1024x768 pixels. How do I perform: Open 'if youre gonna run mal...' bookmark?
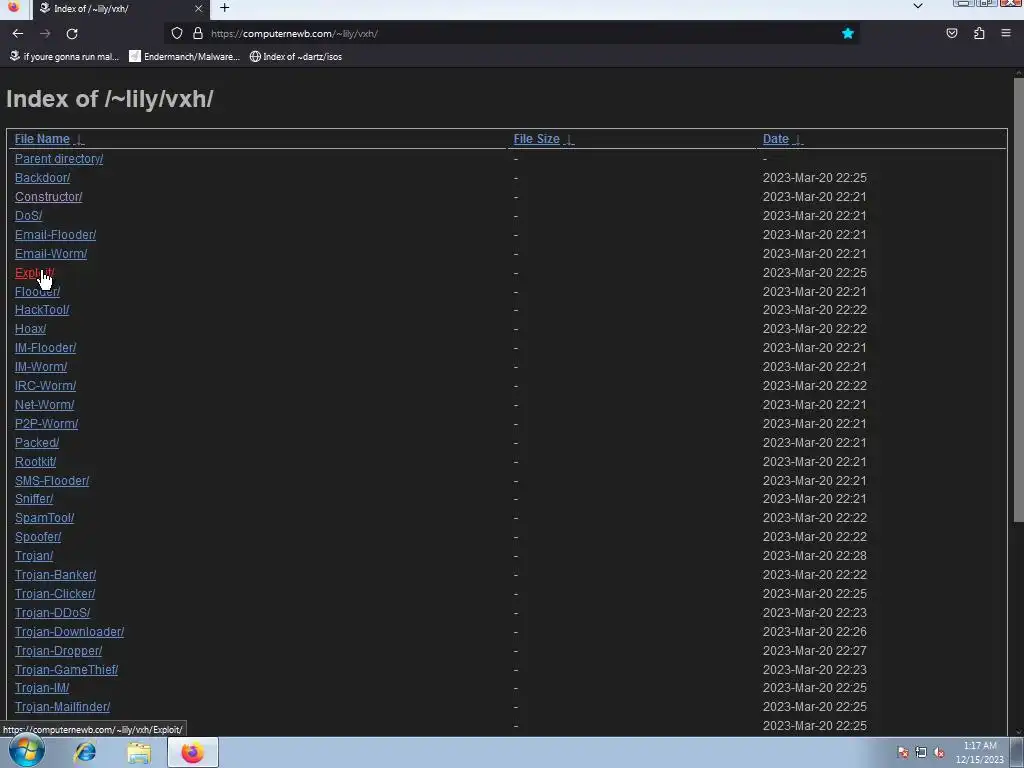[64, 57]
